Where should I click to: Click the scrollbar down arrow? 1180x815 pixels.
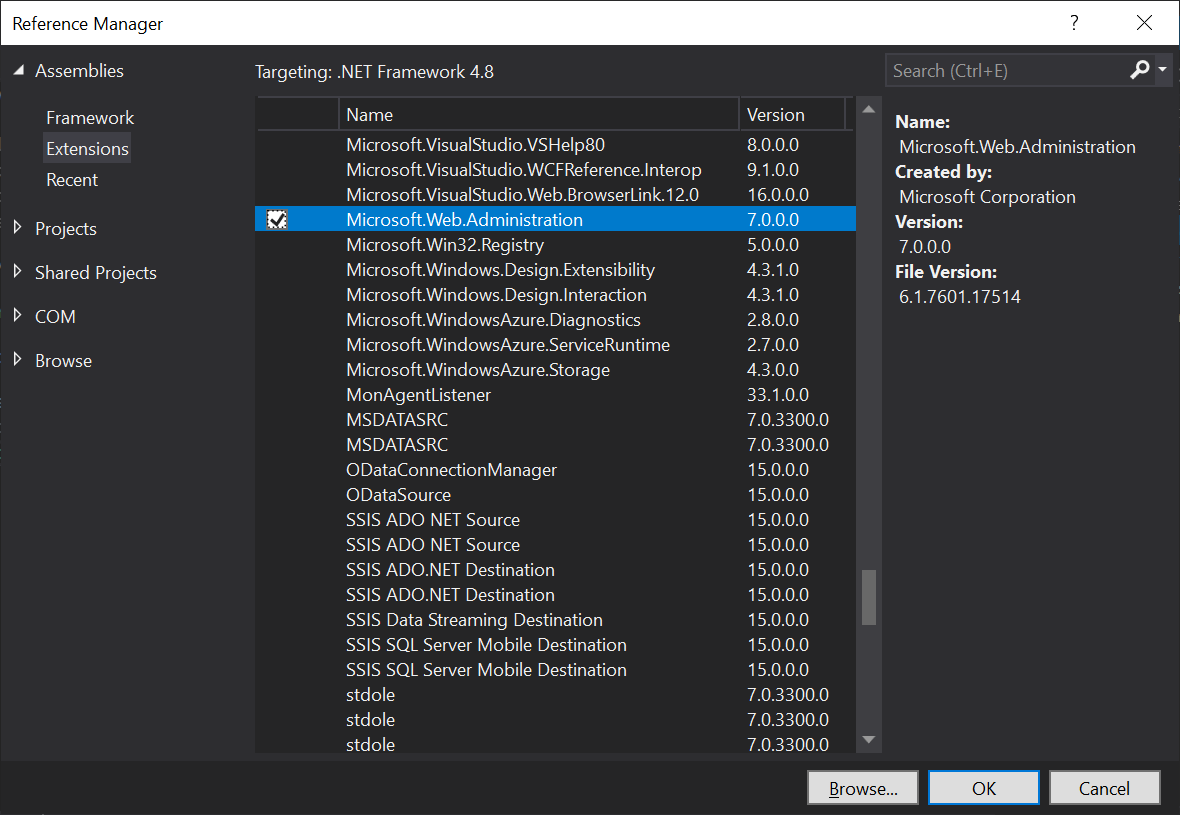(x=868, y=742)
